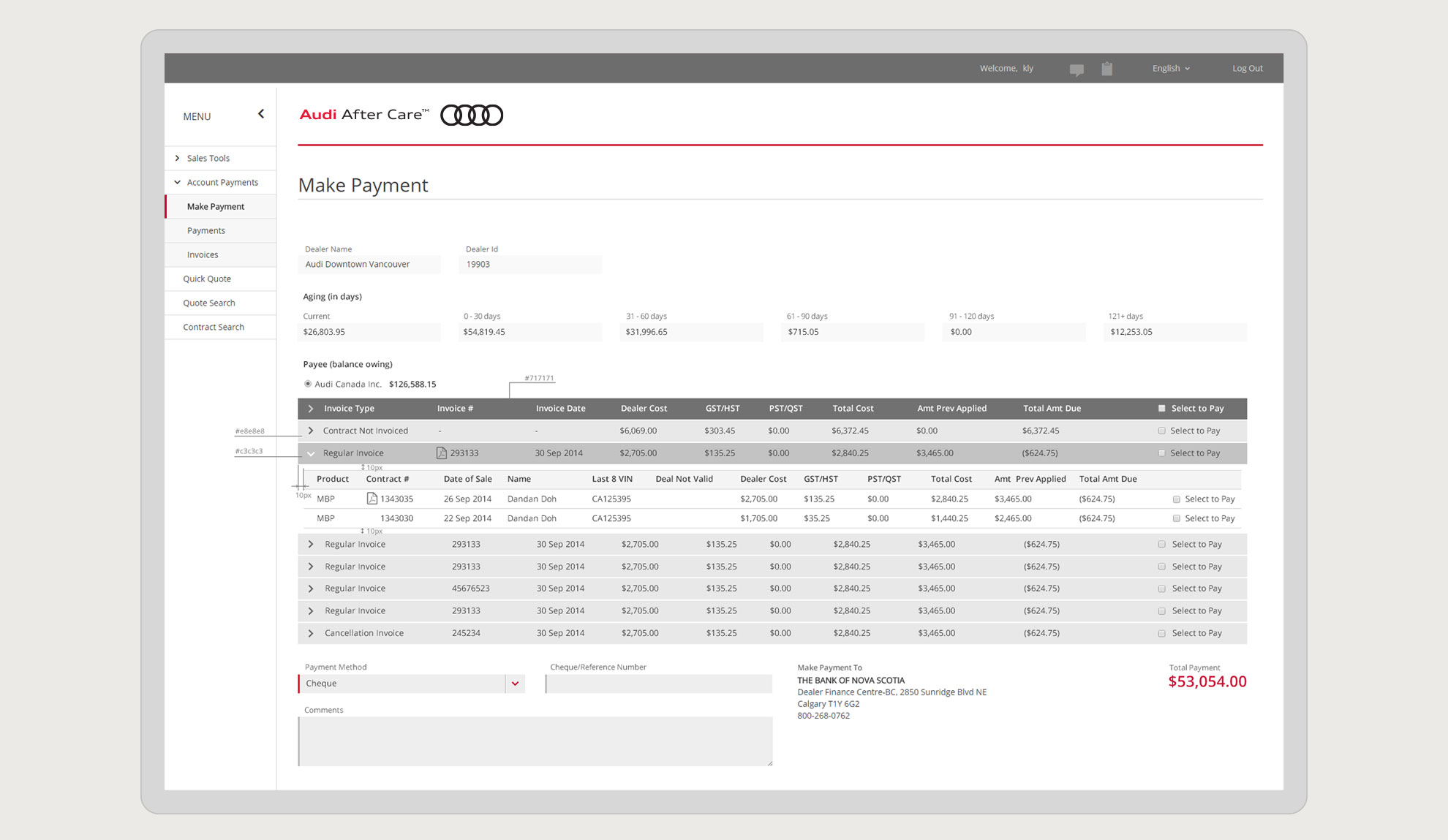Expand the Contract Not Invoiced row
This screenshot has height=840, width=1448.
(311, 431)
